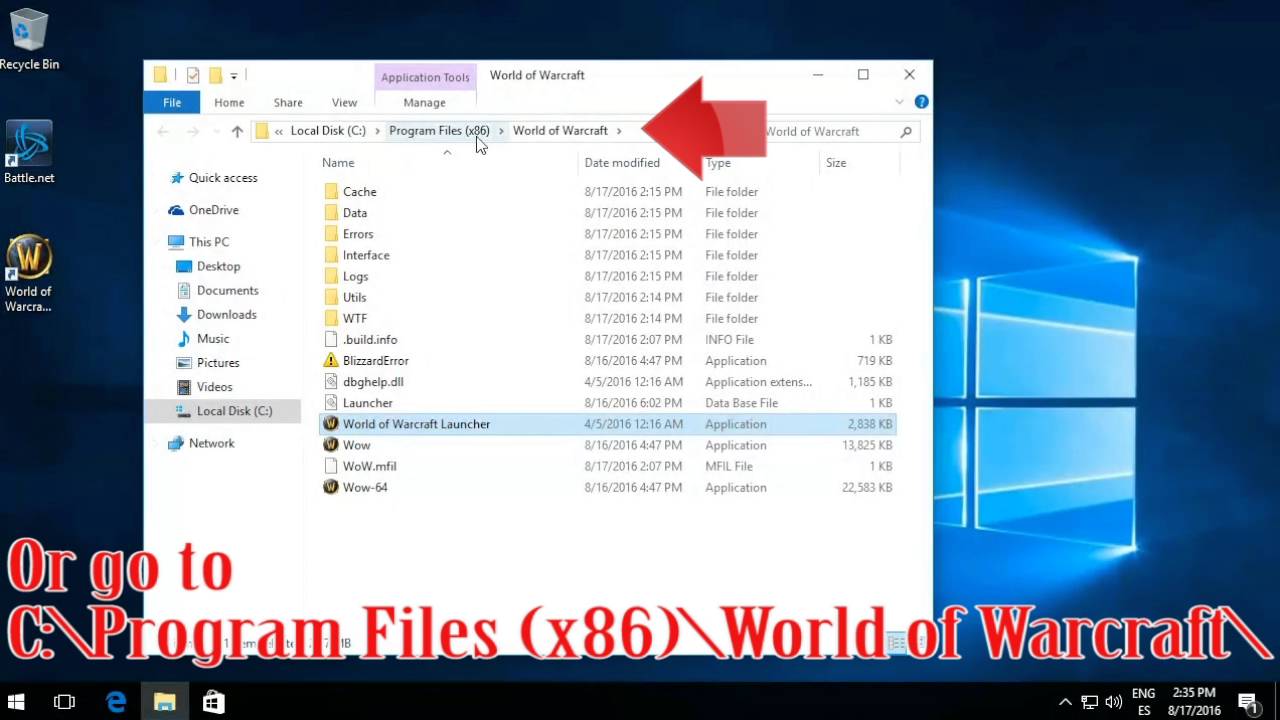This screenshot has height=720, width=1280.
Task: Click the Forward arrow navigation button
Action: [193, 131]
